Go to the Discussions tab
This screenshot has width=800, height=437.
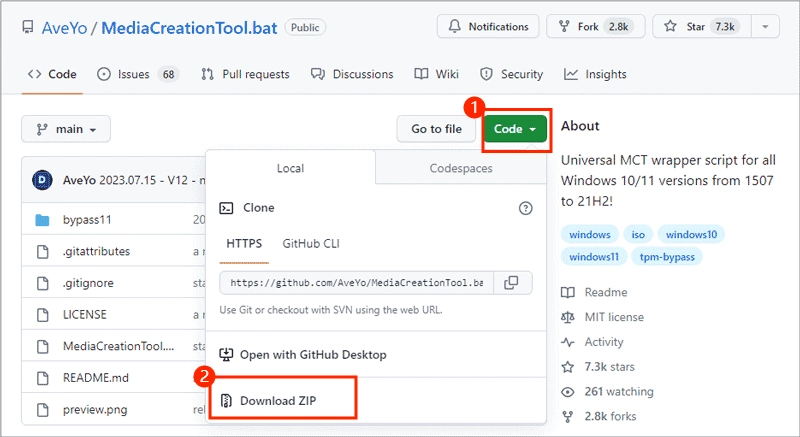coord(352,74)
